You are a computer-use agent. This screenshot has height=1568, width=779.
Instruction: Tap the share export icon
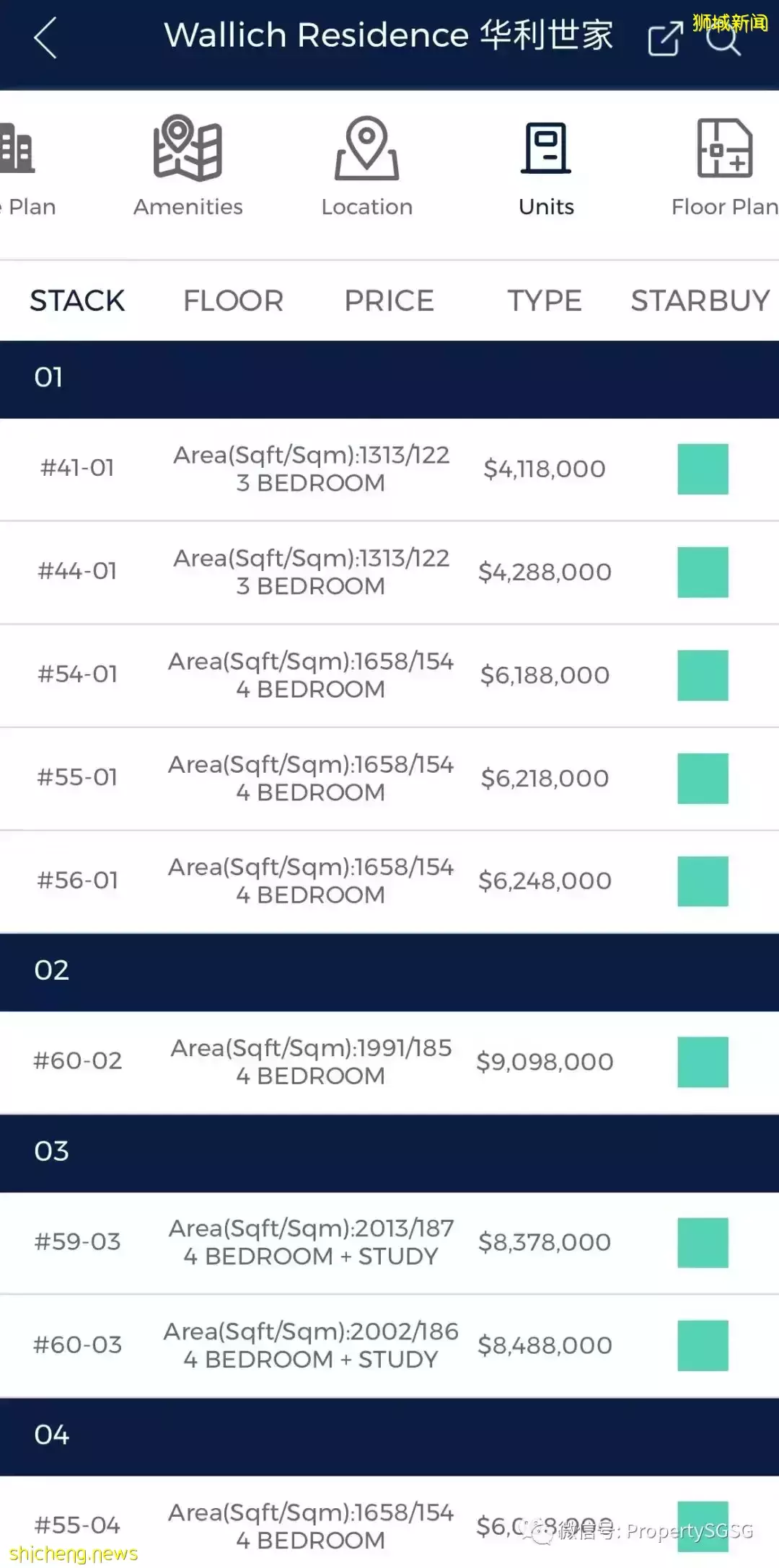pyautogui.click(x=664, y=37)
